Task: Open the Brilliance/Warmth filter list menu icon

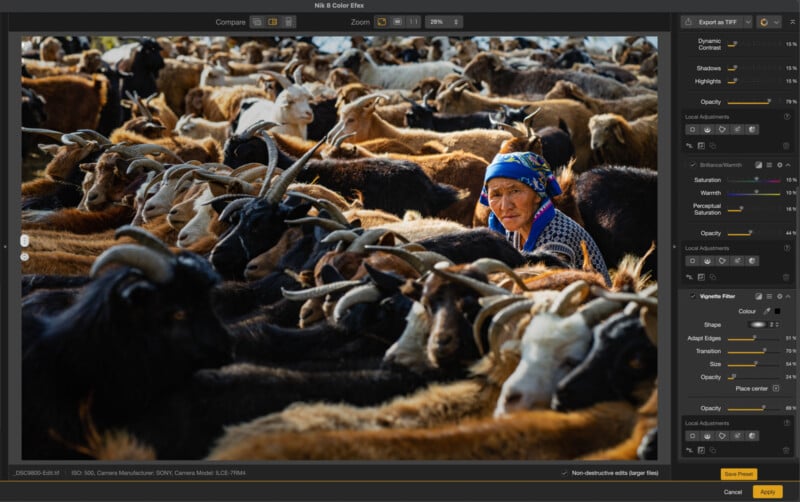Action: (769, 165)
